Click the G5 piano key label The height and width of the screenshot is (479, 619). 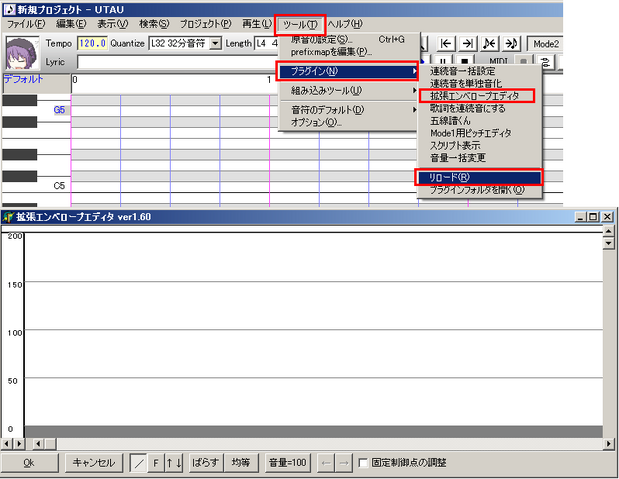click(59, 110)
